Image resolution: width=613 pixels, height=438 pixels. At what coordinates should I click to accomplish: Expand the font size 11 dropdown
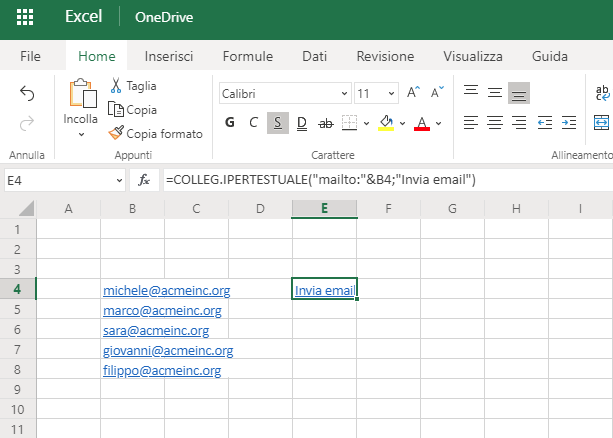point(391,93)
